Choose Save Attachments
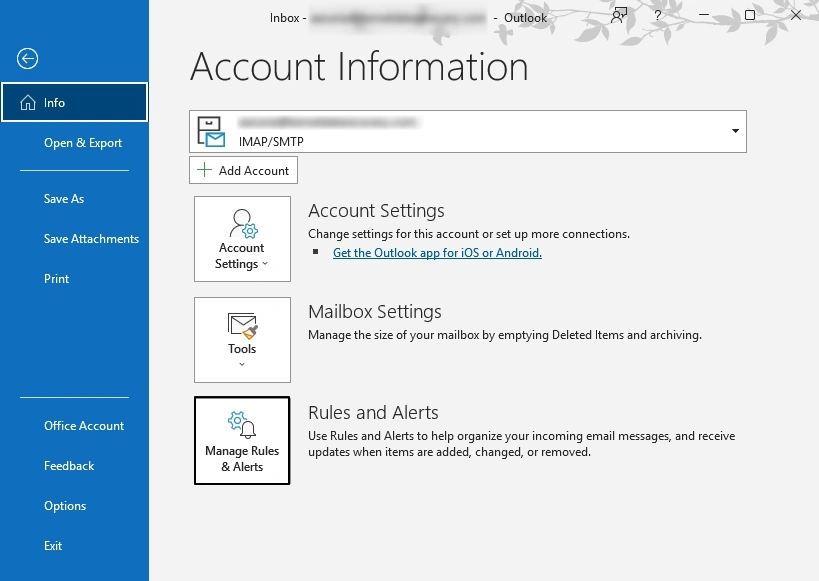Screen dimensions: 819x581 [x=91, y=239]
